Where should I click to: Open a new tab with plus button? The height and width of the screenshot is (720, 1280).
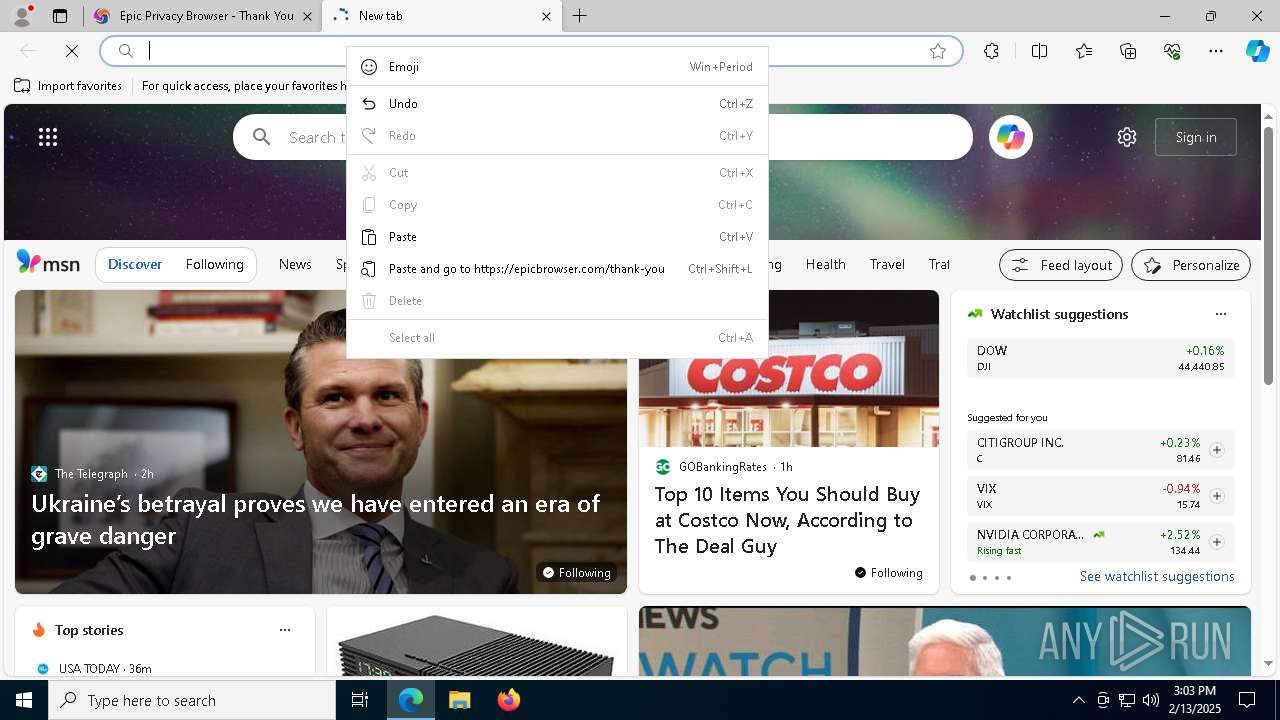580,16
